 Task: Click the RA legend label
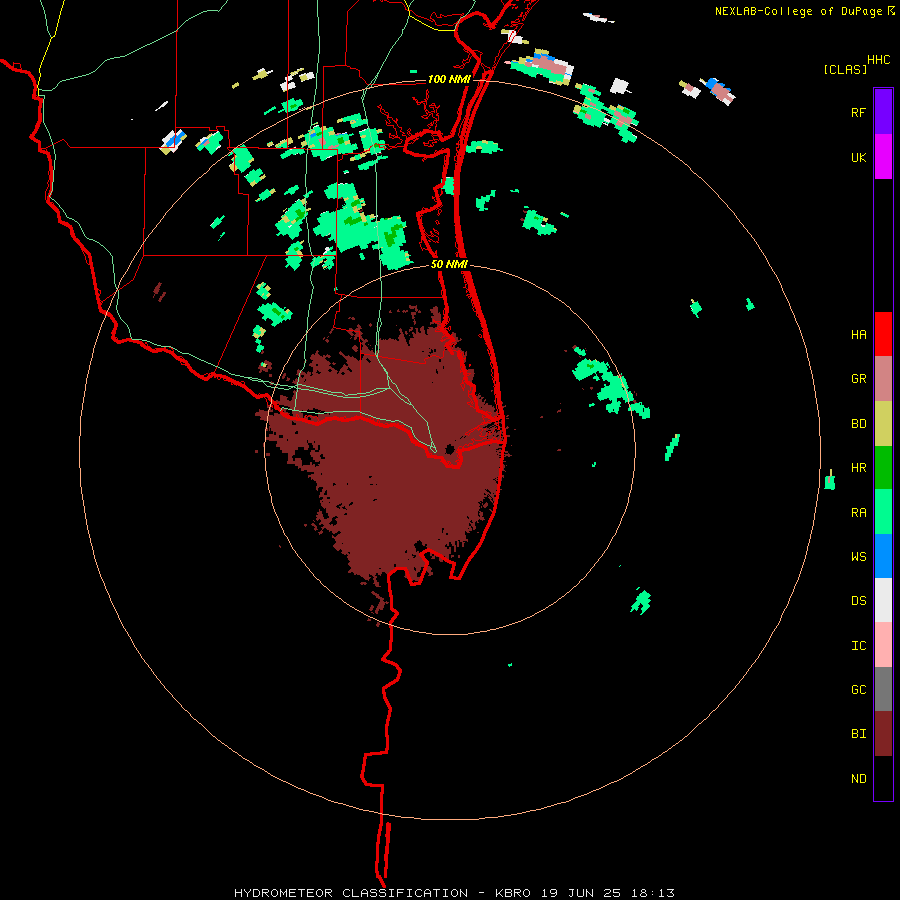858,513
